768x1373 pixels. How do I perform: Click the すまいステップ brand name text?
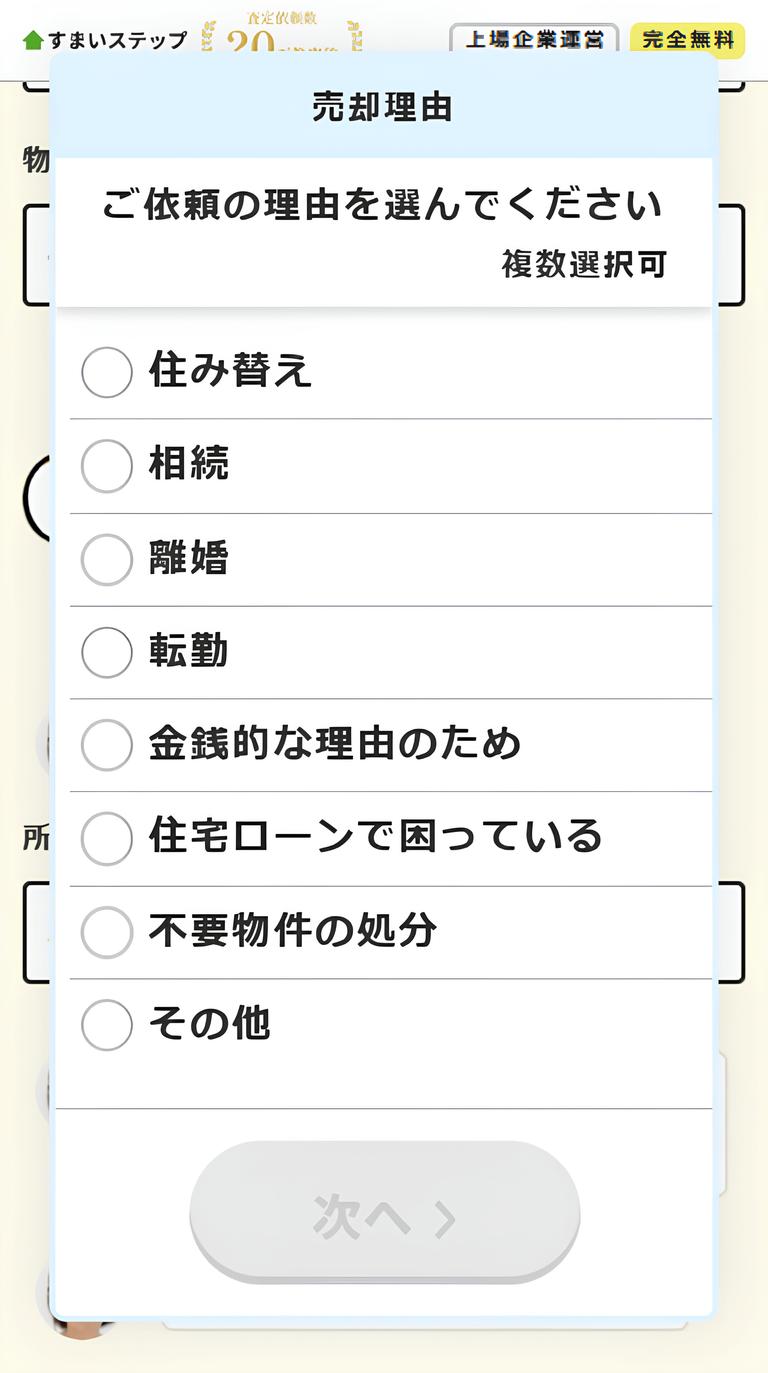(117, 40)
